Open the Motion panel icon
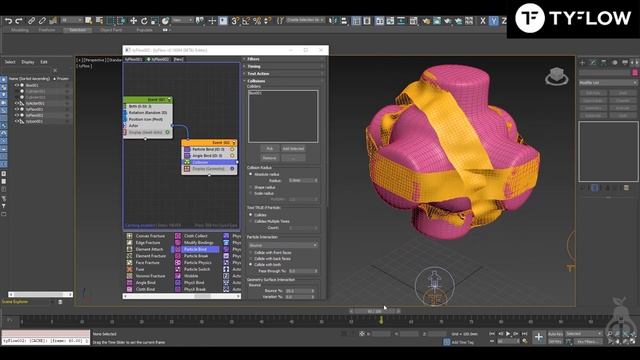Screen dimensions: 640x360 coord(614,62)
